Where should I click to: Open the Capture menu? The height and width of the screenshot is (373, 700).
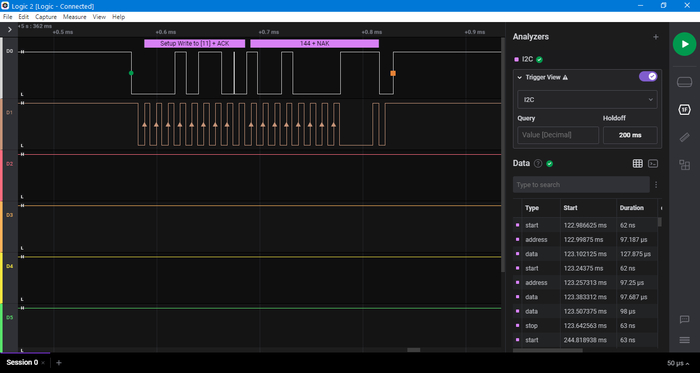[46, 17]
